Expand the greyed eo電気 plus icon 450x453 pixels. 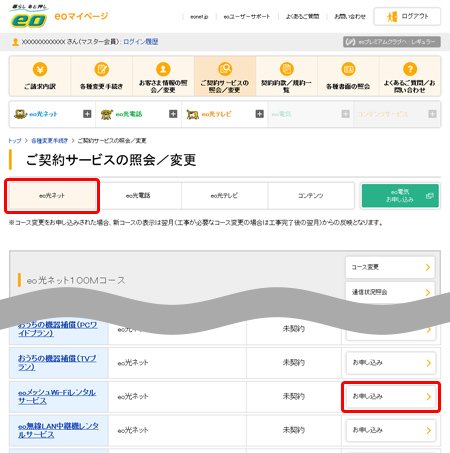[346, 114]
